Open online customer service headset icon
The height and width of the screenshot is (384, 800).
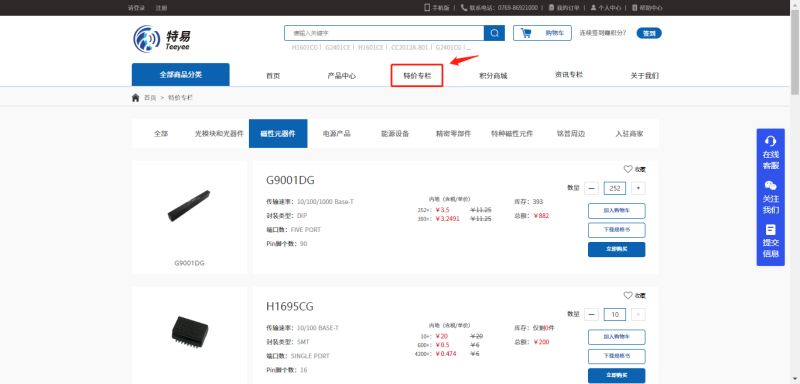[x=770, y=141]
